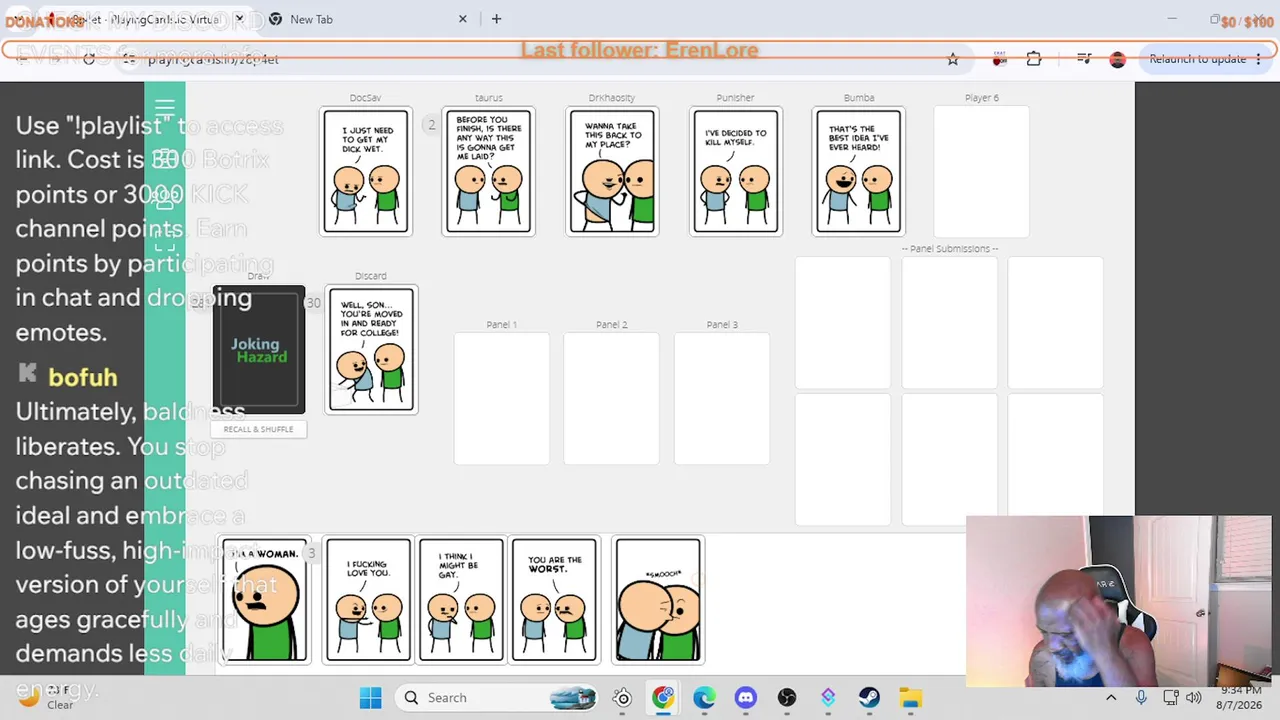Image resolution: width=1280 pixels, height=720 pixels.
Task: Open File Explorer from the taskbar
Action: [x=910, y=698]
